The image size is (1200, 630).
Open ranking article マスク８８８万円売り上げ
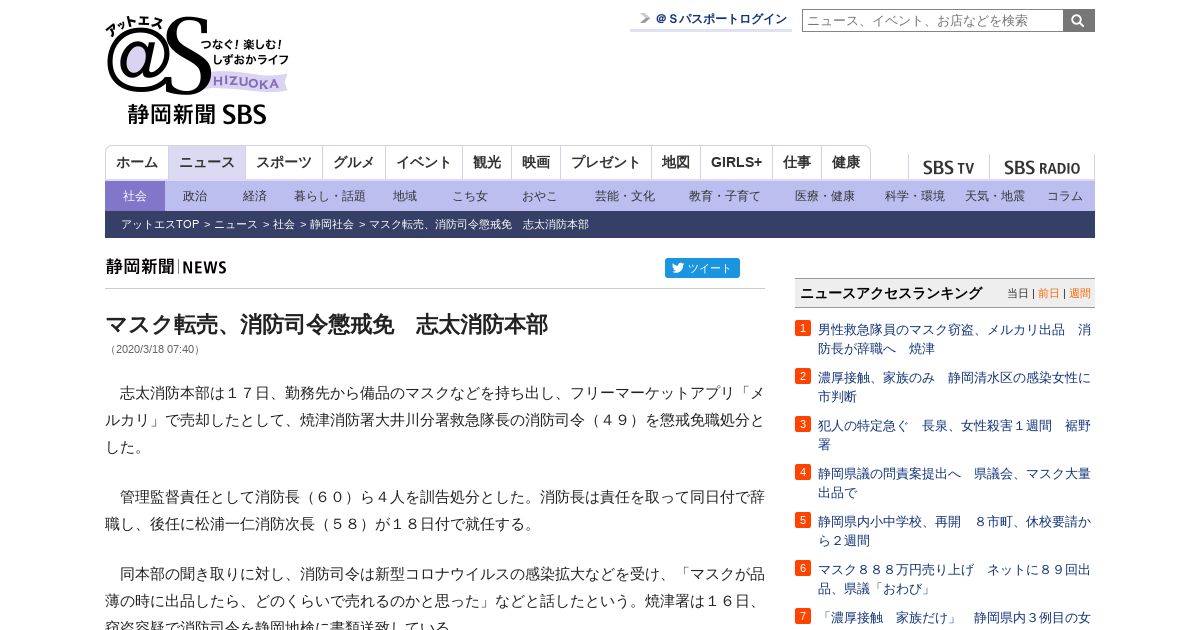pyautogui.click(x=954, y=579)
